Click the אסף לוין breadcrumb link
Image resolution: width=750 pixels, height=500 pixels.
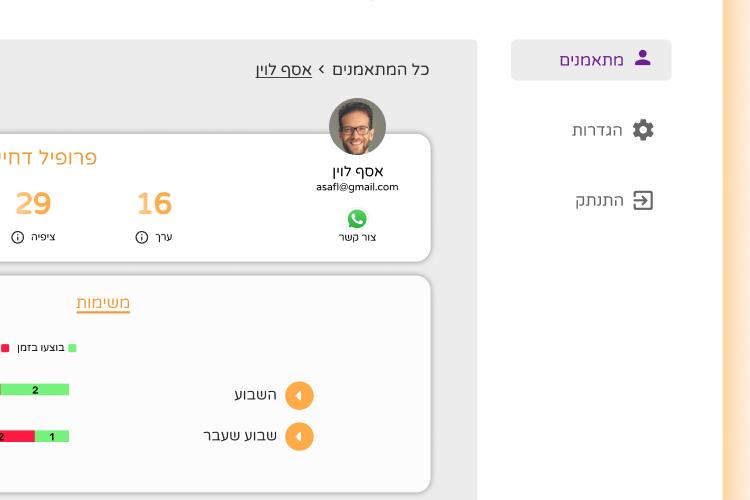click(x=284, y=70)
